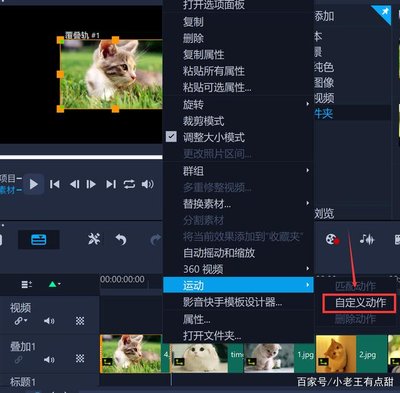400x393 pixels.
Task: Open the preview volume speaker control
Action: point(148,184)
